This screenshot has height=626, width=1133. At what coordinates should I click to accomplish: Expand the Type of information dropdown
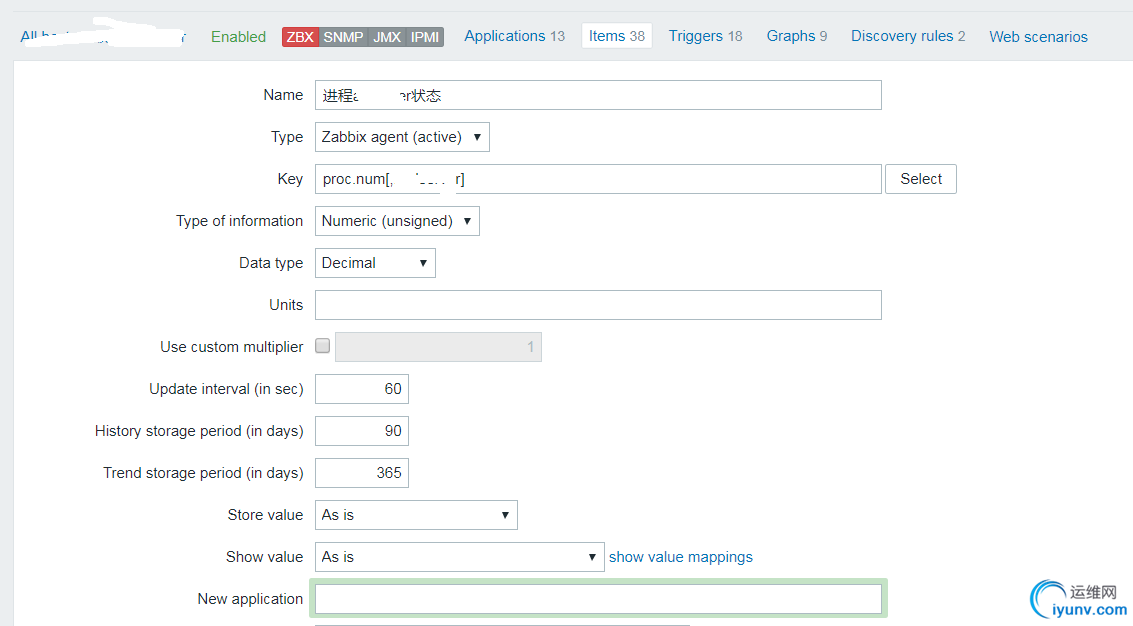tap(397, 221)
